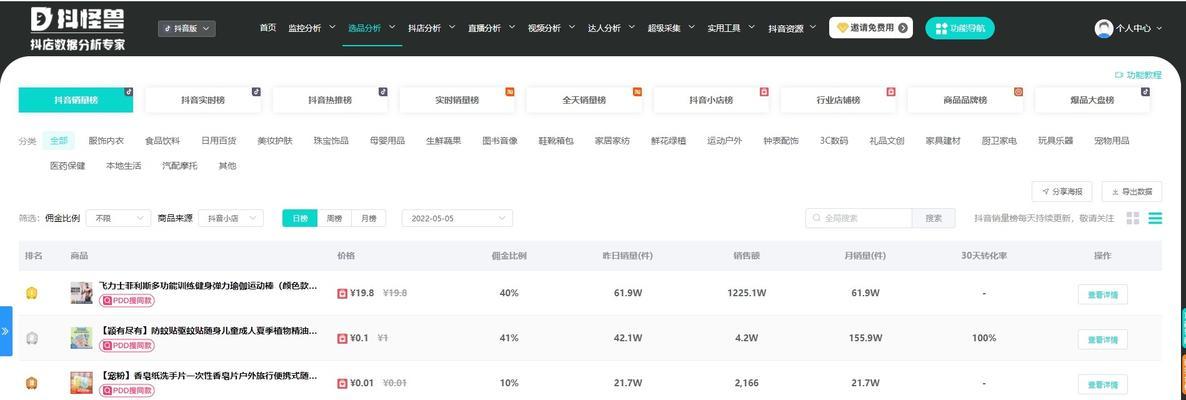
Task: Click the gold medal rank icon for 飞力士 row
Action: 32,293
